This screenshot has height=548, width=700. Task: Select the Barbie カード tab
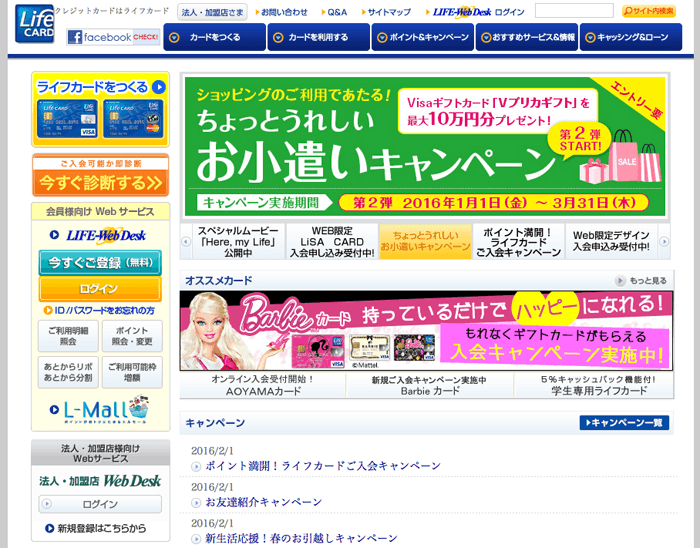pos(430,385)
